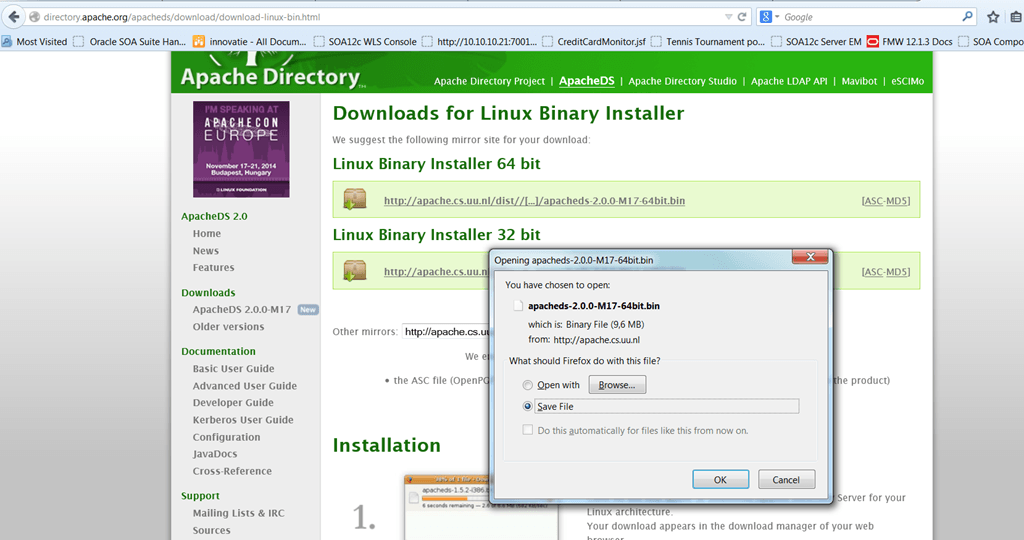Image resolution: width=1024 pixels, height=540 pixels.
Task: Open SOA12c WLS Console bookmark
Action: pyautogui.click(x=365, y=42)
